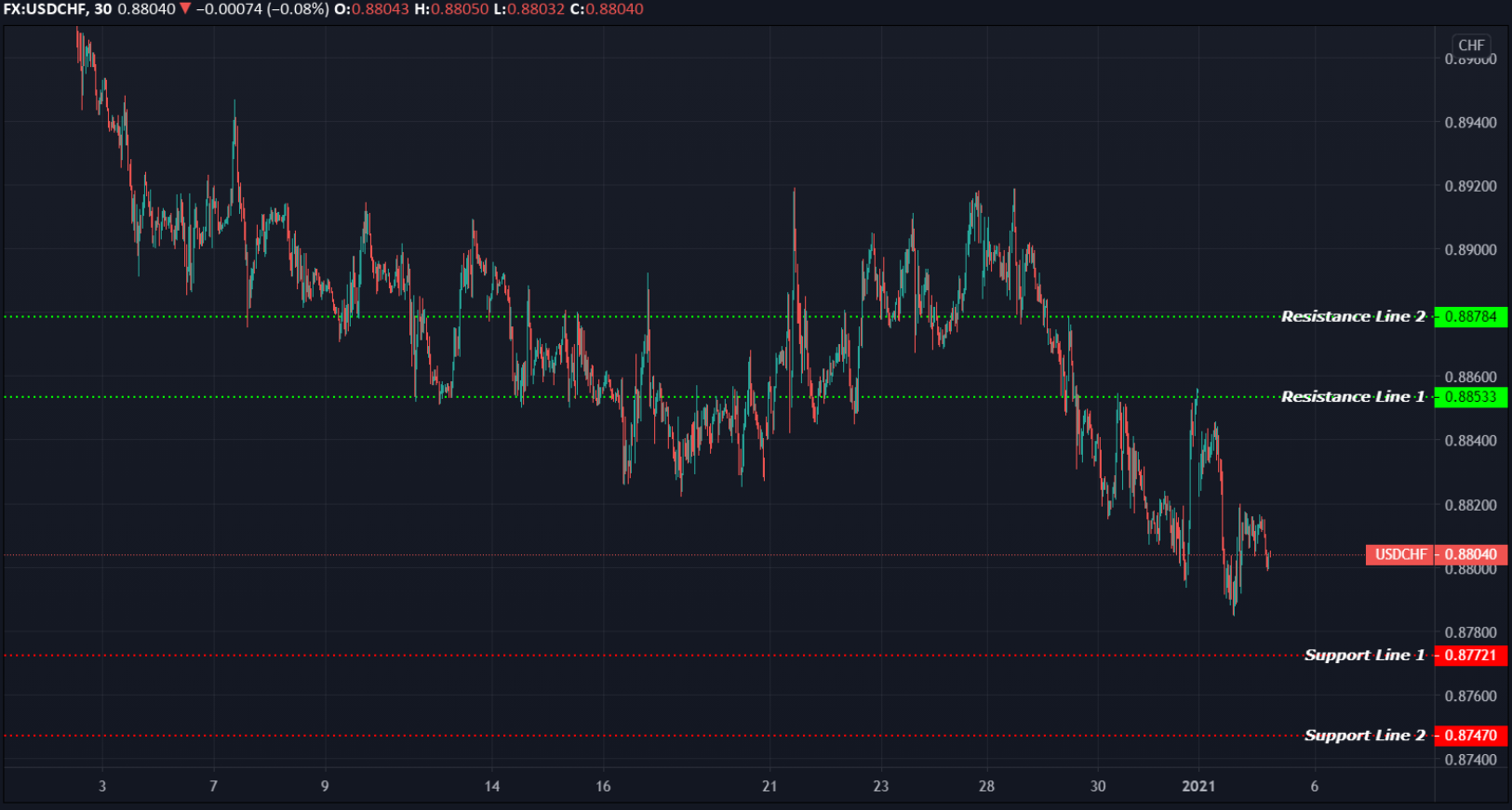Click the 0.89200 price axis label

1471,186
